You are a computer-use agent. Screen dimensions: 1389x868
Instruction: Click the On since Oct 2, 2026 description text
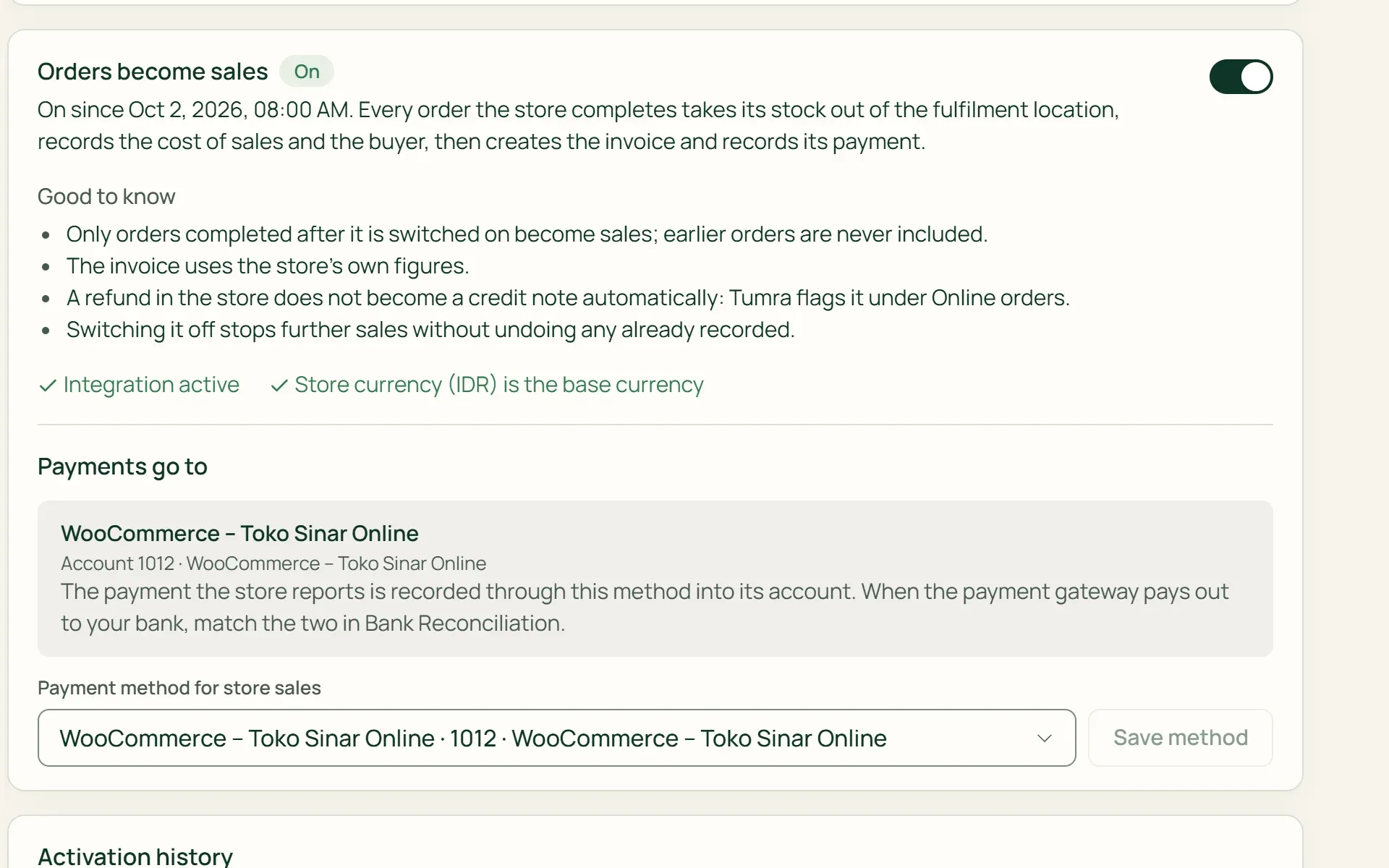coord(578,126)
